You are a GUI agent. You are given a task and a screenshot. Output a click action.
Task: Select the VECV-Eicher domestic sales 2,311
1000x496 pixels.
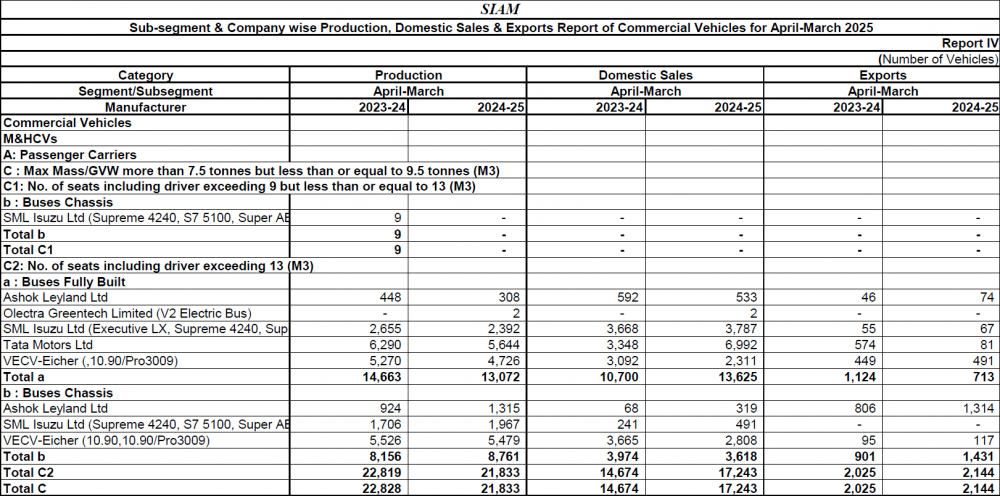[x=741, y=361]
